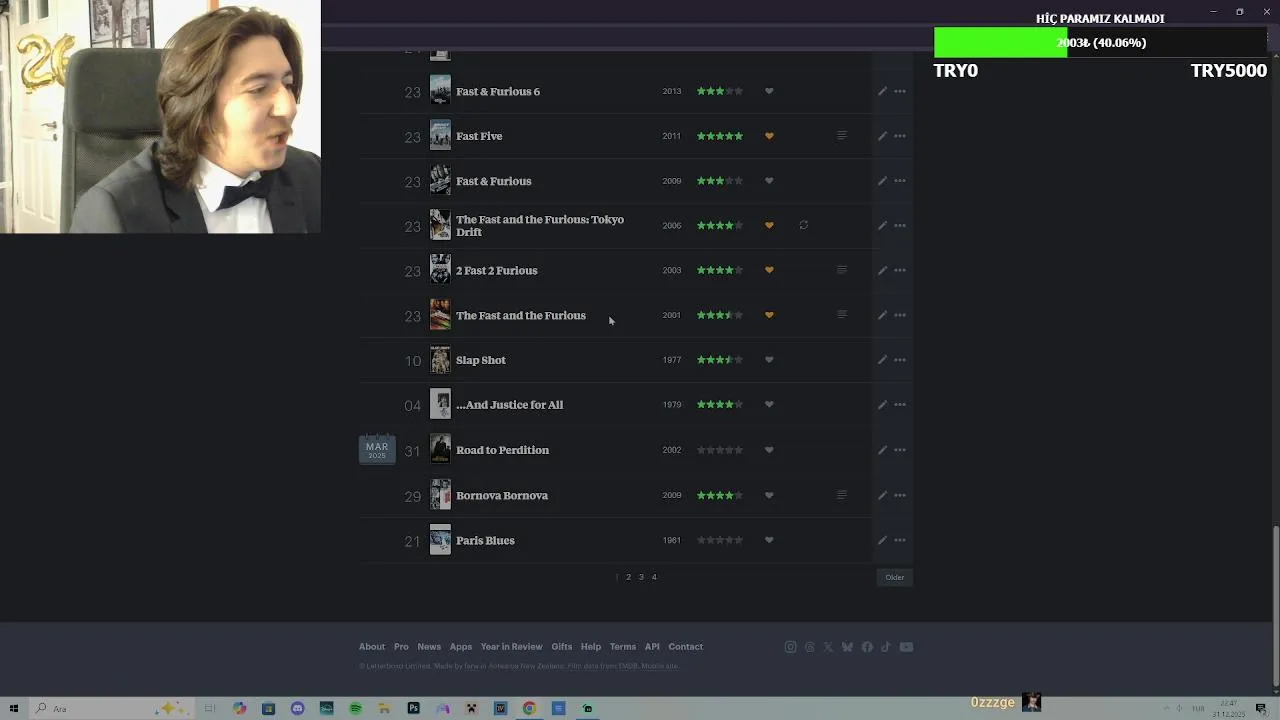Screen dimensions: 1280x720
Task: Expand options menu for Fast & Furious 2009
Action: click(900, 181)
